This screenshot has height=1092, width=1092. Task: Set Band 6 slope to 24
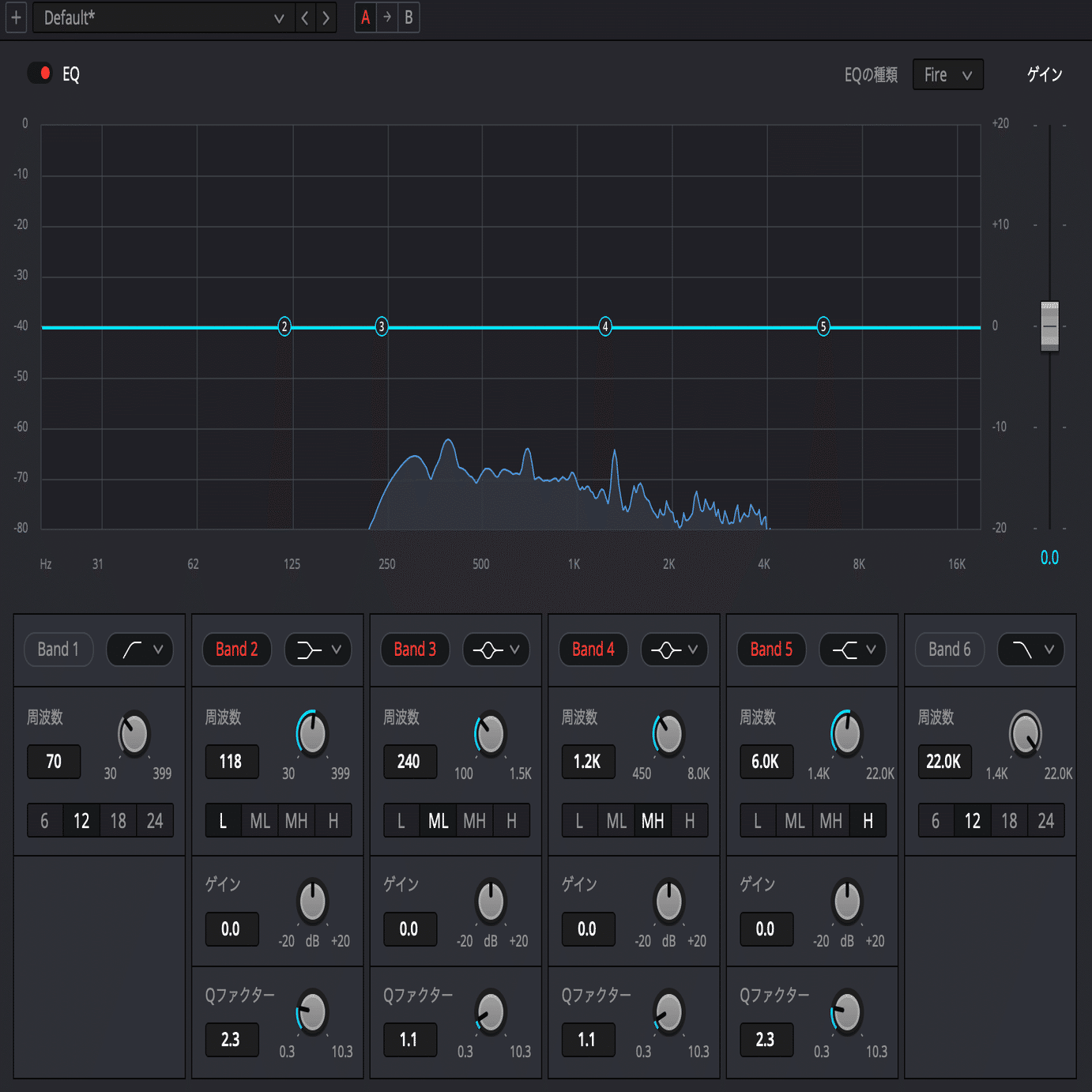[x=1046, y=821]
